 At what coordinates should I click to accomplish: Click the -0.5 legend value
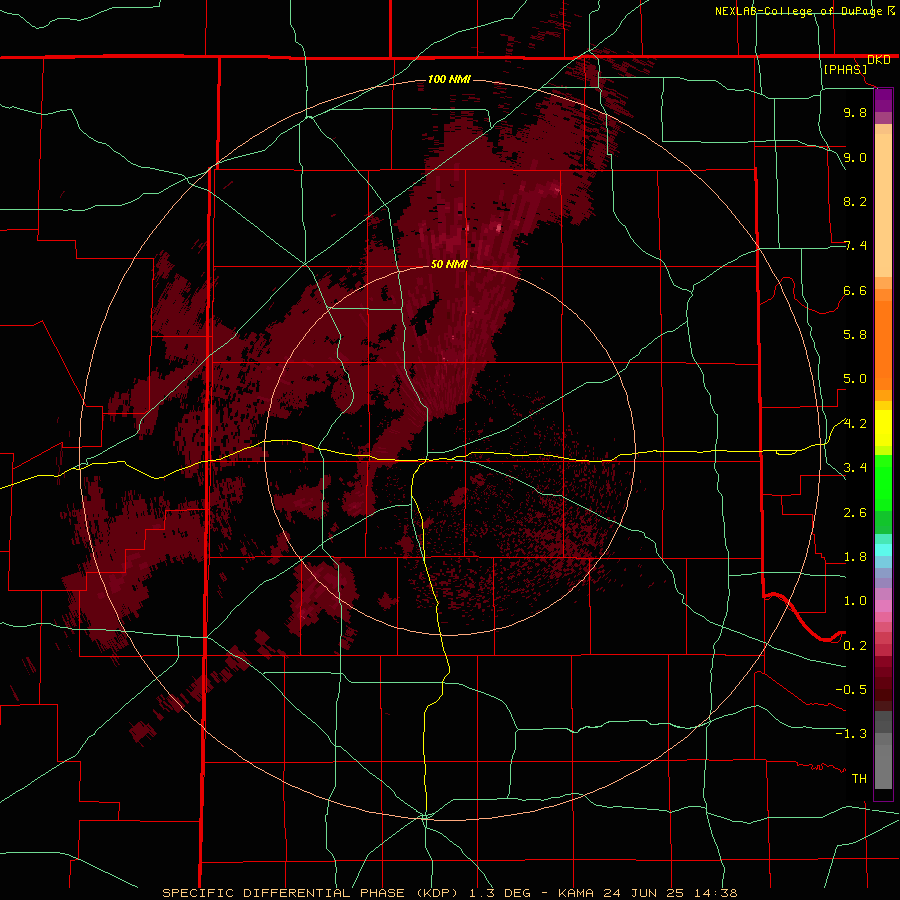[851, 690]
